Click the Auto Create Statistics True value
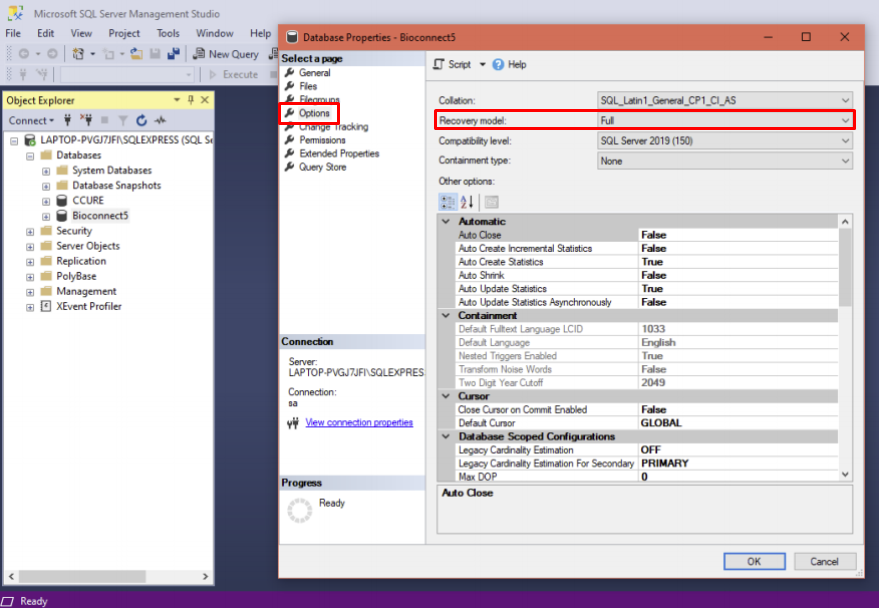The image size is (879, 608). click(x=738, y=262)
